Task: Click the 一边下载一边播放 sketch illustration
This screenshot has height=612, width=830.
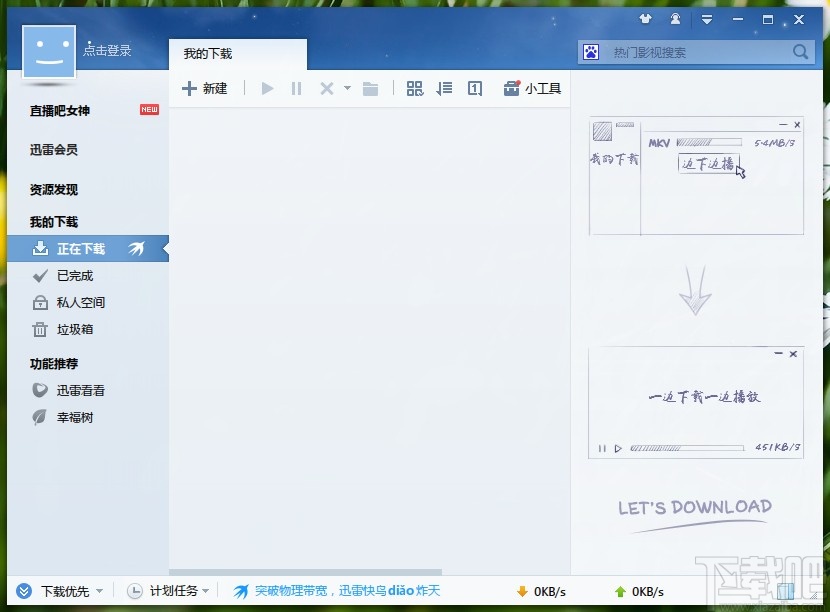Action: [696, 403]
